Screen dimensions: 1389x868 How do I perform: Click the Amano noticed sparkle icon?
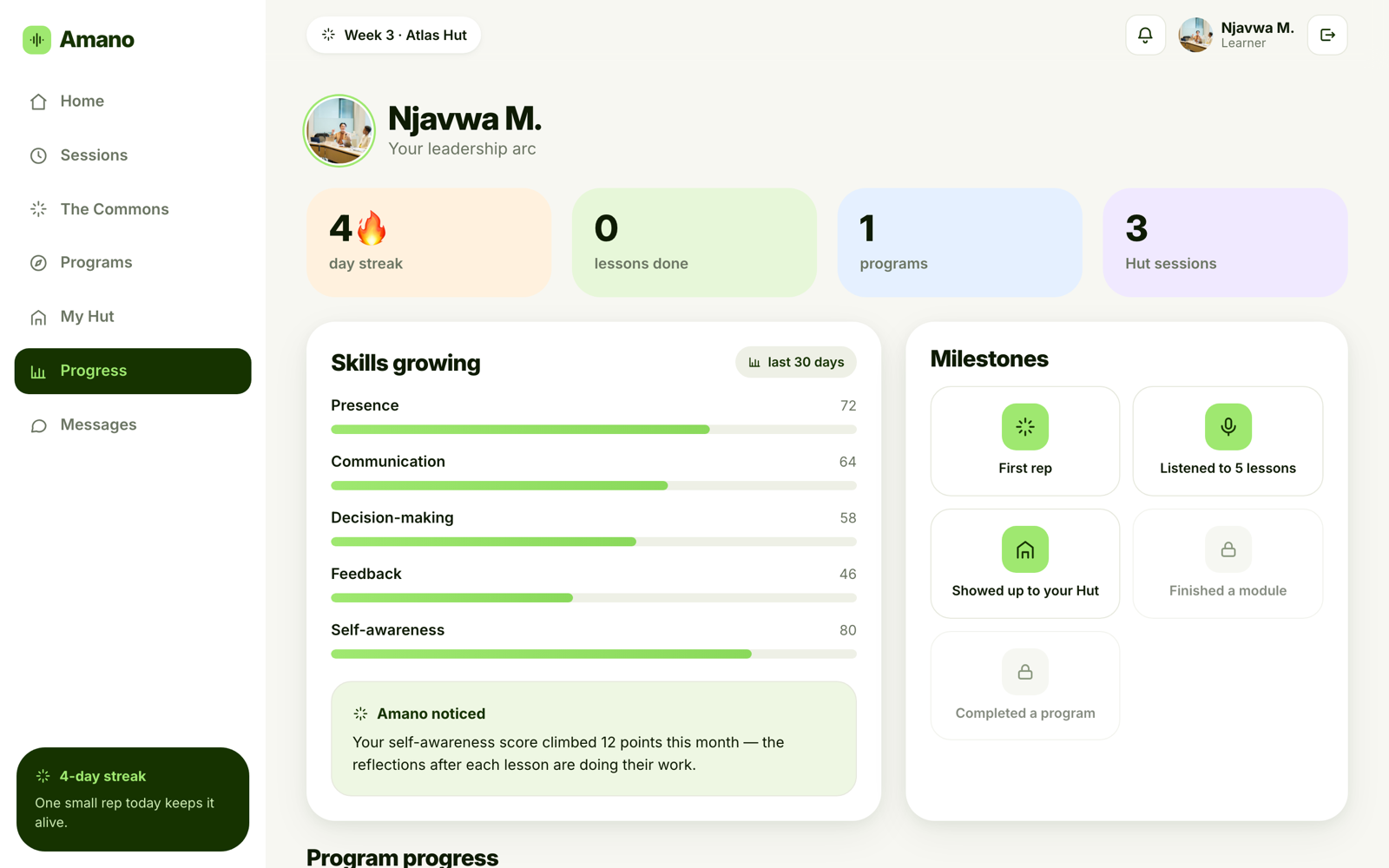(360, 713)
